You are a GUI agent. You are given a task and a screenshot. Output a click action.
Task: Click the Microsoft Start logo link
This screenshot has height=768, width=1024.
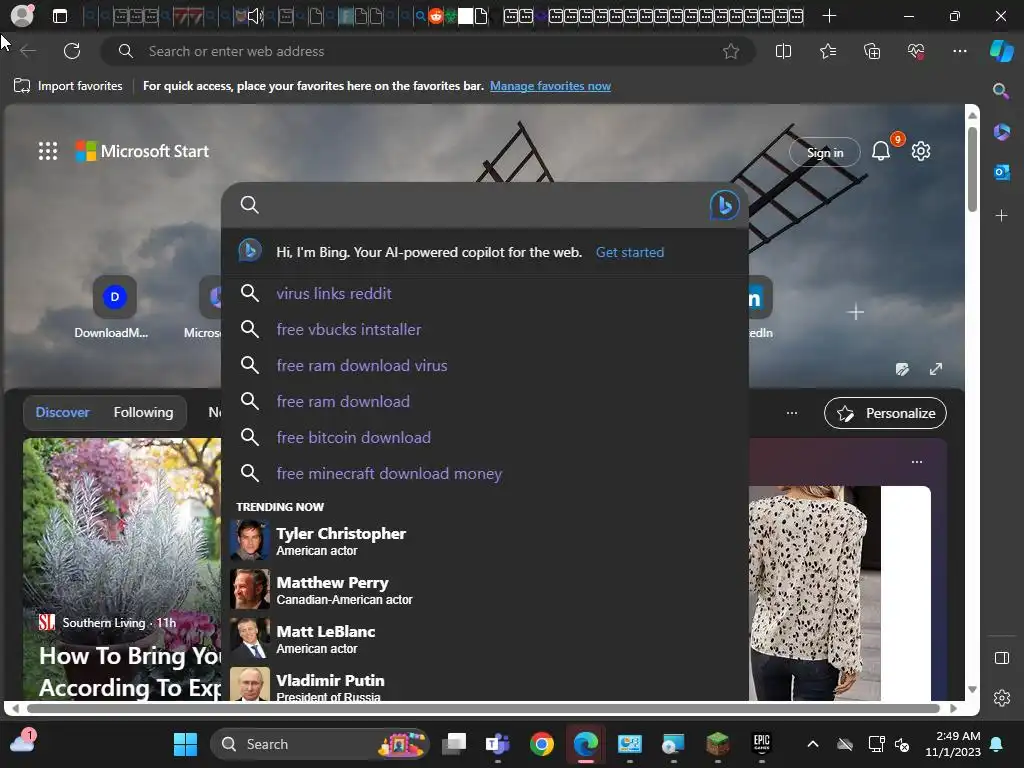(142, 152)
